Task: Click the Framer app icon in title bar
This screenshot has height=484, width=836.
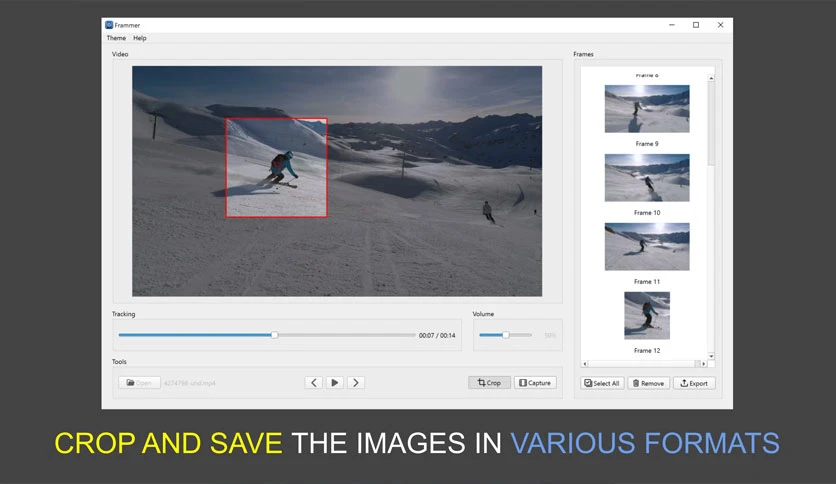Action: [x=109, y=25]
